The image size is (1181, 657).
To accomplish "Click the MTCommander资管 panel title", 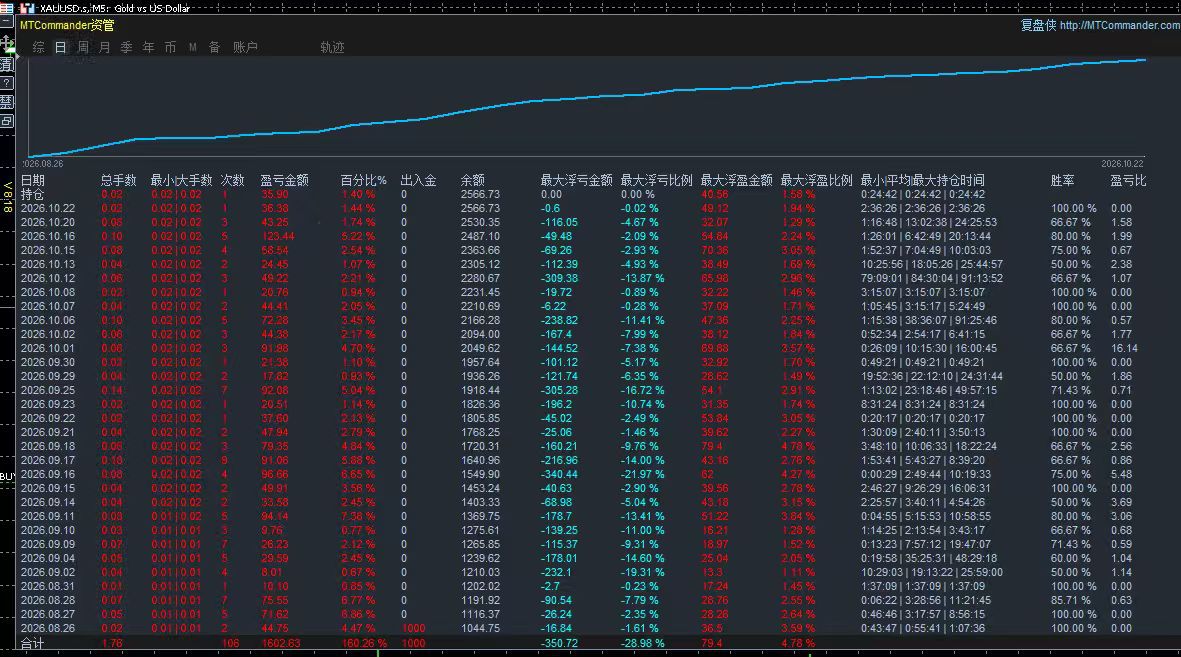I will [67, 26].
